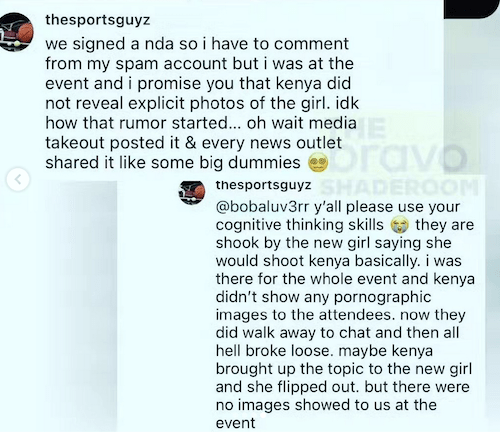Click the "images to the attendees" line
The image size is (500, 434).
pyautogui.click(x=340, y=315)
